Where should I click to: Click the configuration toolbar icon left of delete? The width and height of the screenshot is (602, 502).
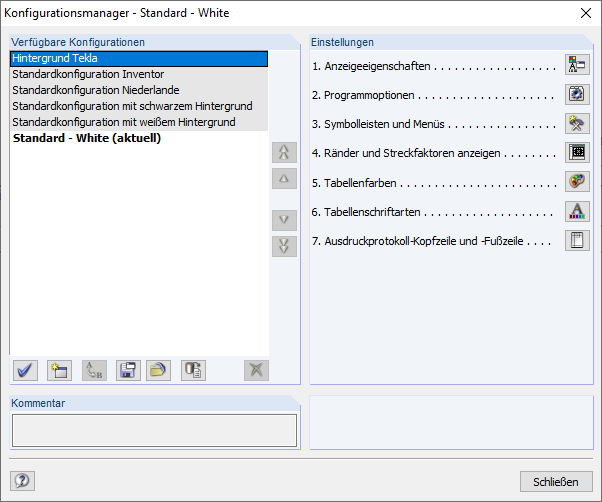click(x=193, y=370)
